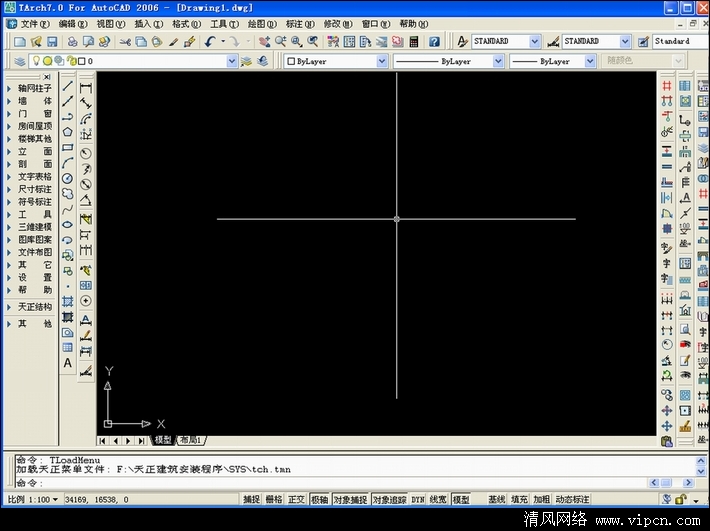Open the ByLayer lineweight dropdown
The width and height of the screenshot is (710, 531).
(x=590, y=61)
